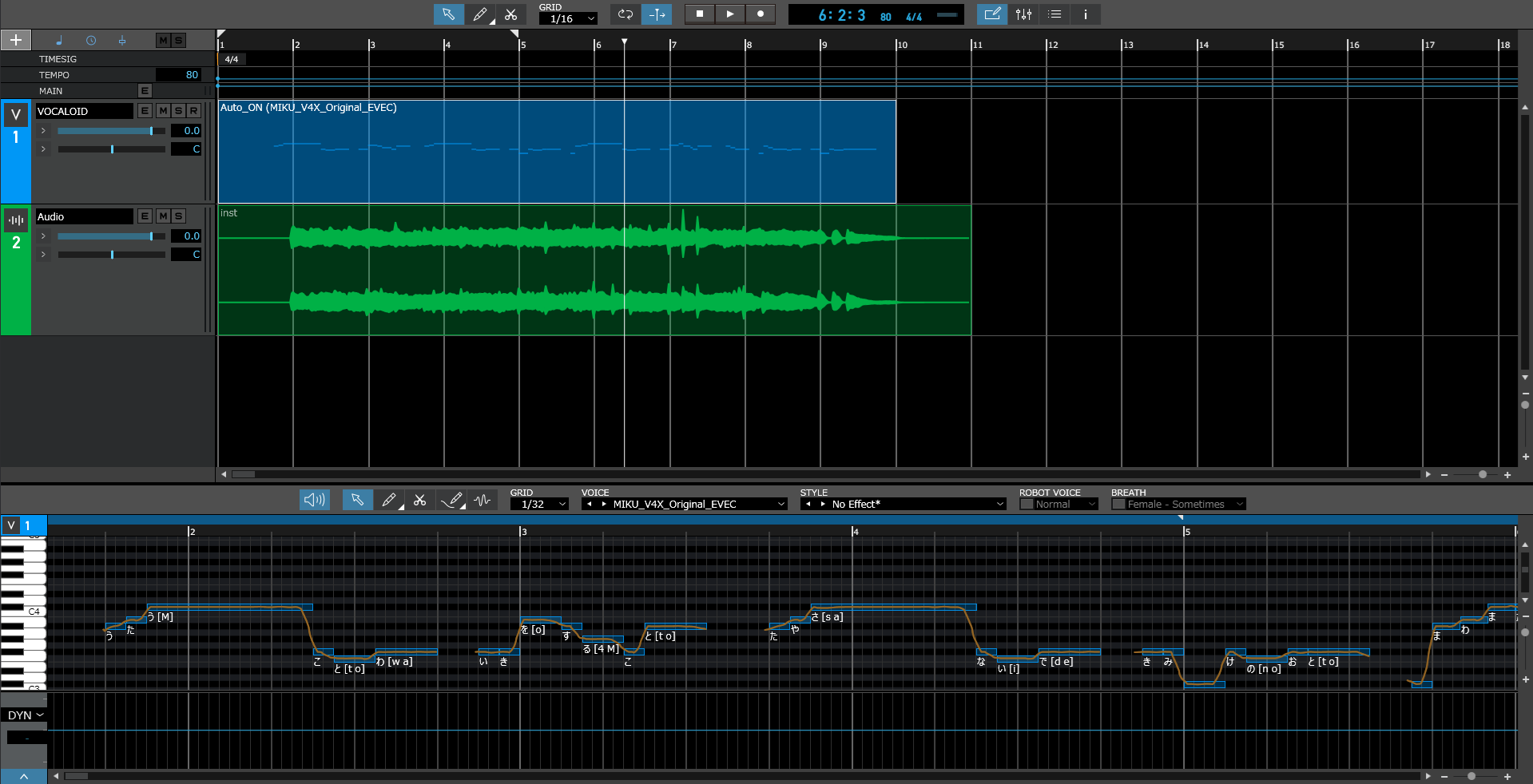Screen dimensions: 1533x784
Task: Select the scissors tool in the top toolbar
Action: tap(511, 14)
